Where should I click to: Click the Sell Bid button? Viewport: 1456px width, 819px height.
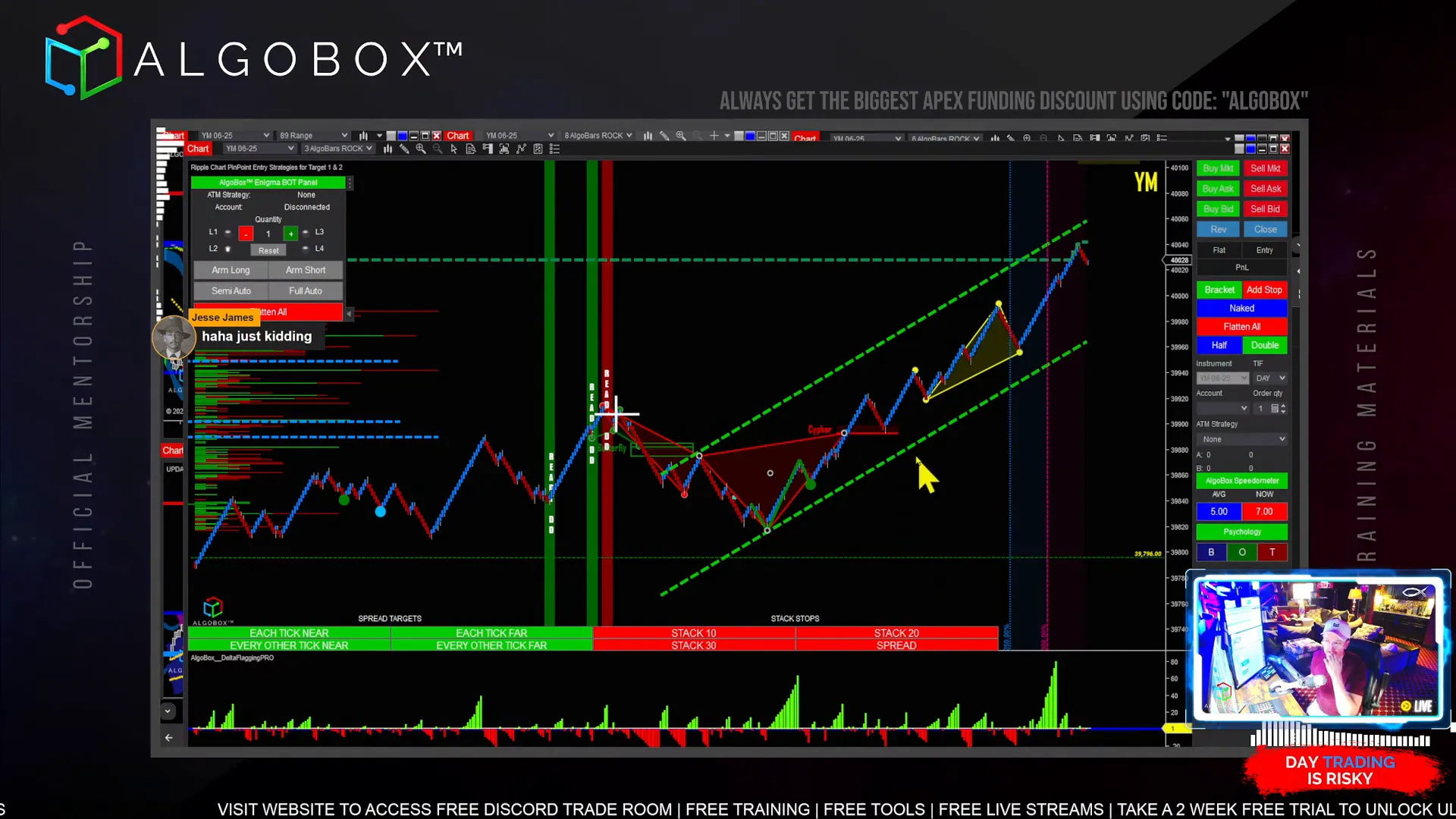1265,209
